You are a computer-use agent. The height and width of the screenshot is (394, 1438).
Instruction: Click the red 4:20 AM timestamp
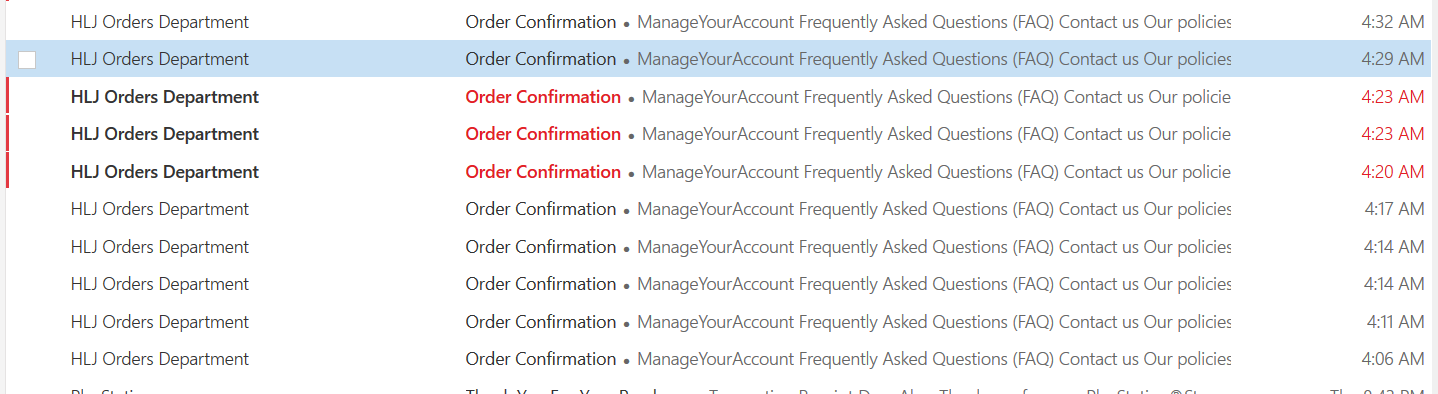(x=1392, y=172)
